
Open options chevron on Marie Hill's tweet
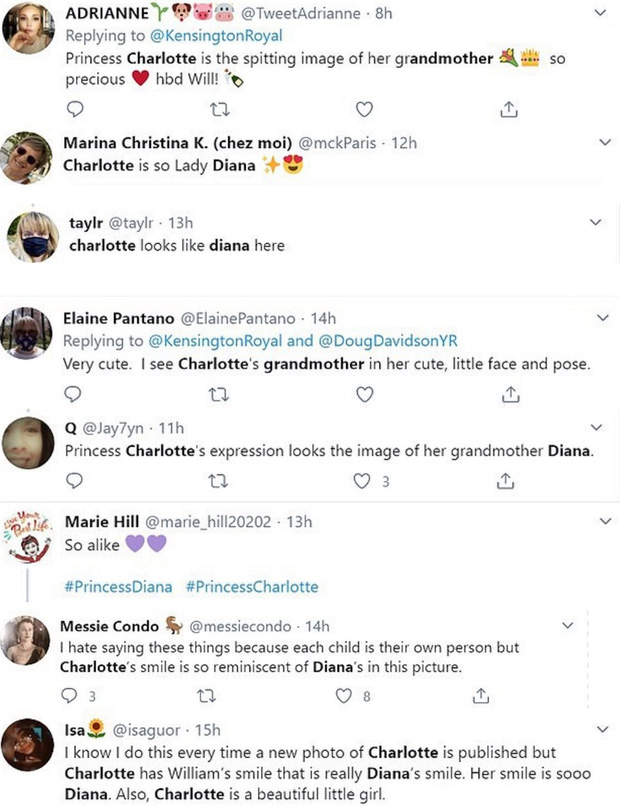[x=601, y=522]
